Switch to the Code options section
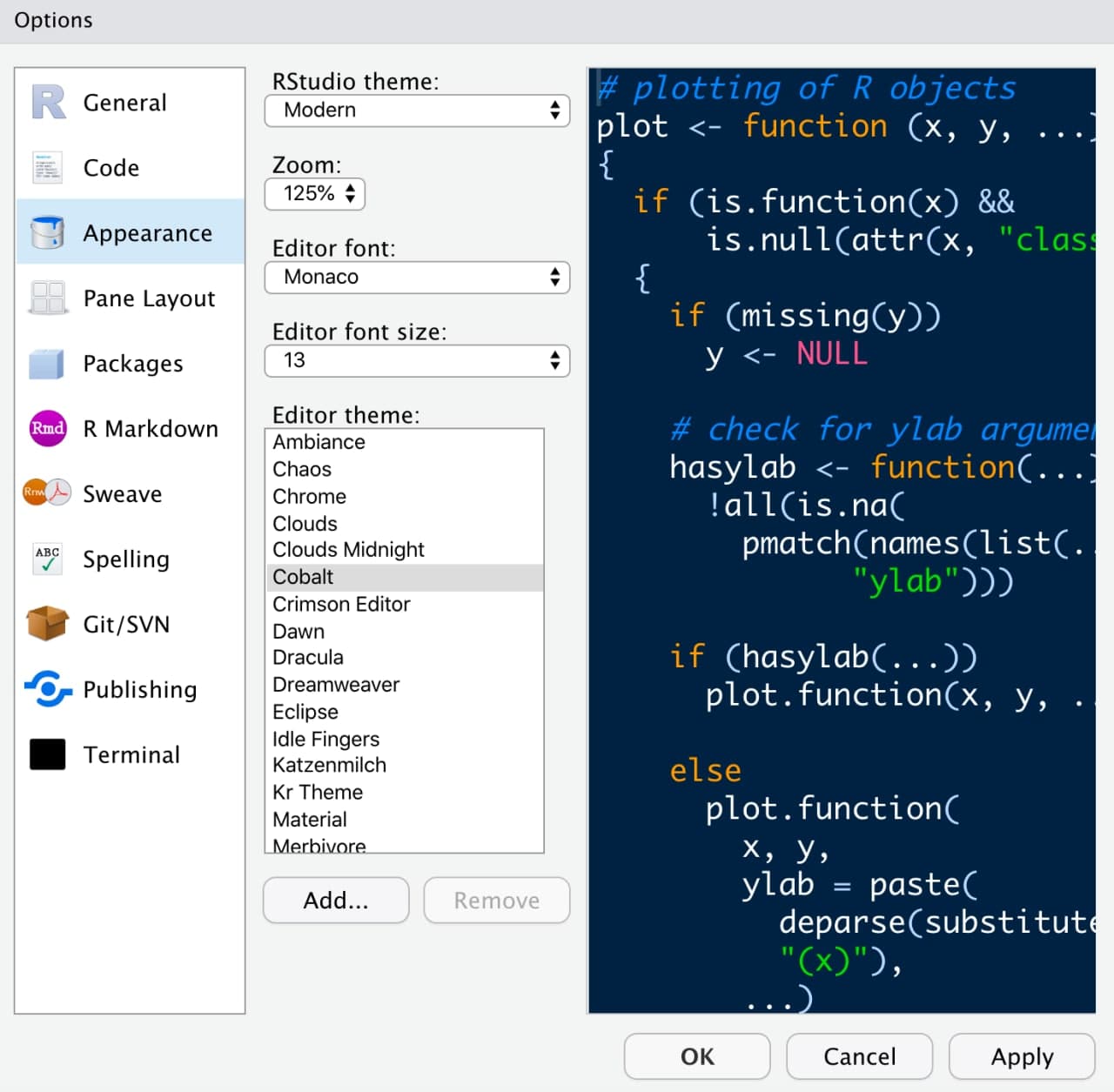This screenshot has width=1114, height=1092. 130,167
